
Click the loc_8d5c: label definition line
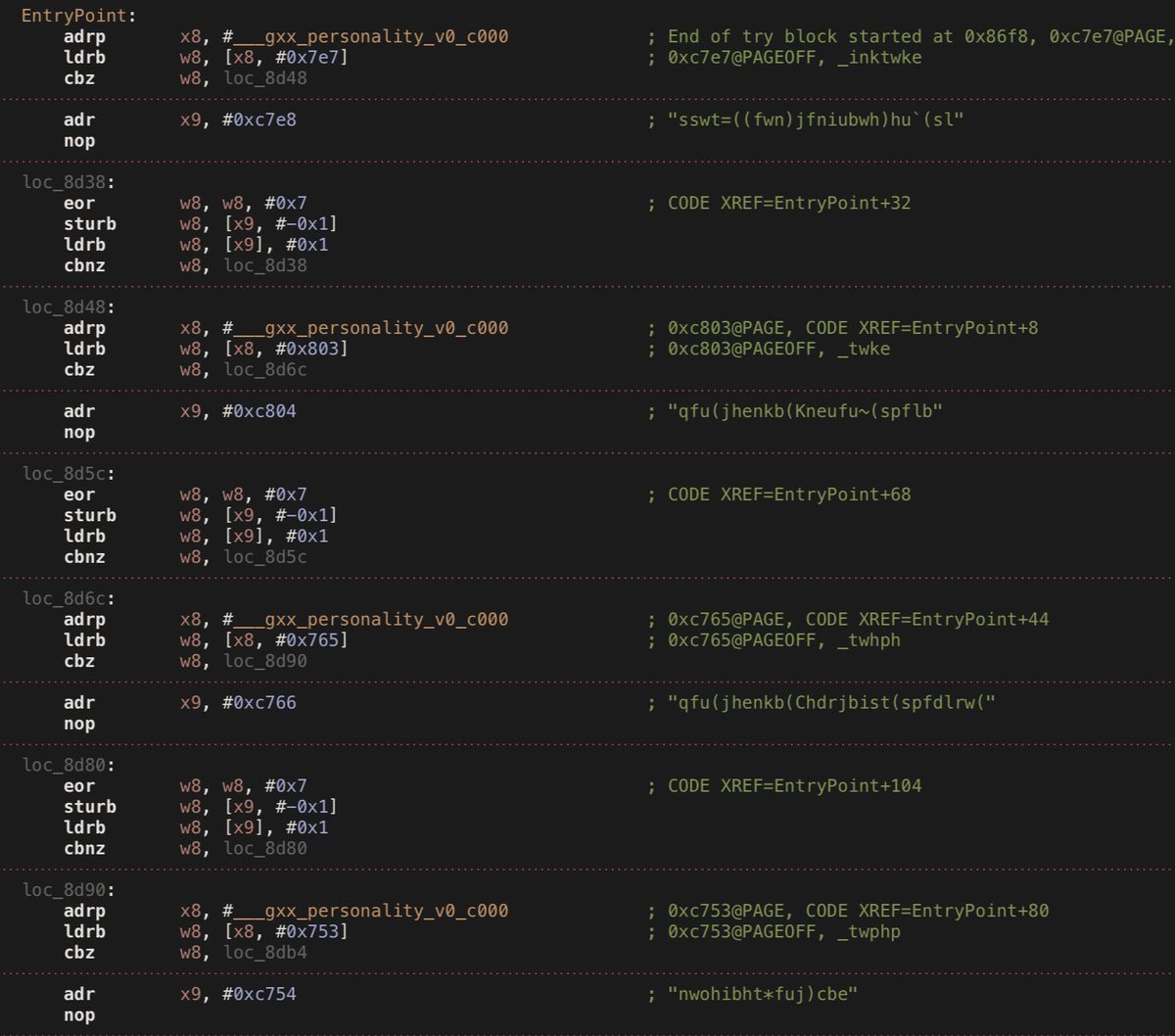(70, 473)
